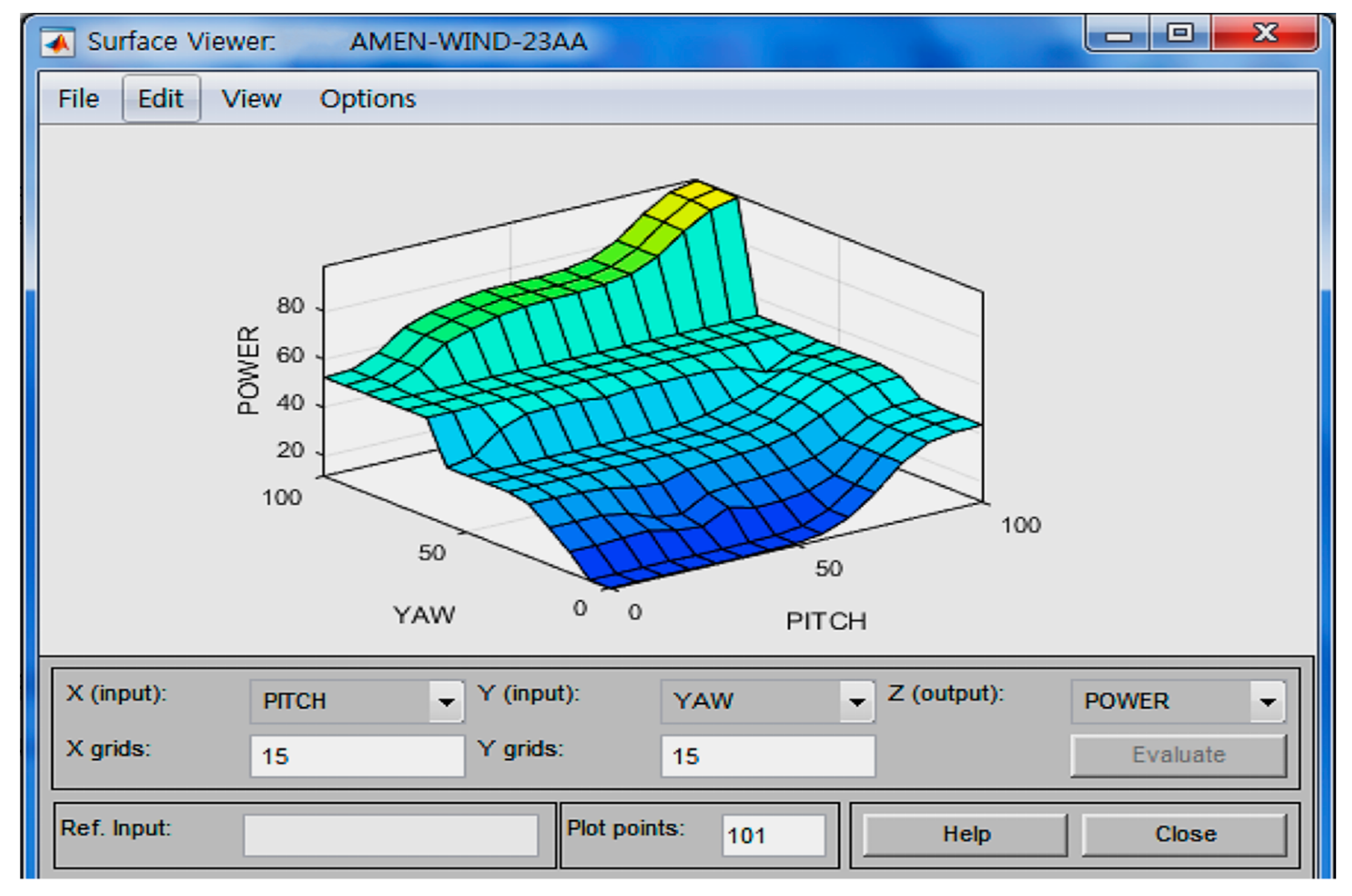
Task: Click the Plot points field
Action: 773,836
